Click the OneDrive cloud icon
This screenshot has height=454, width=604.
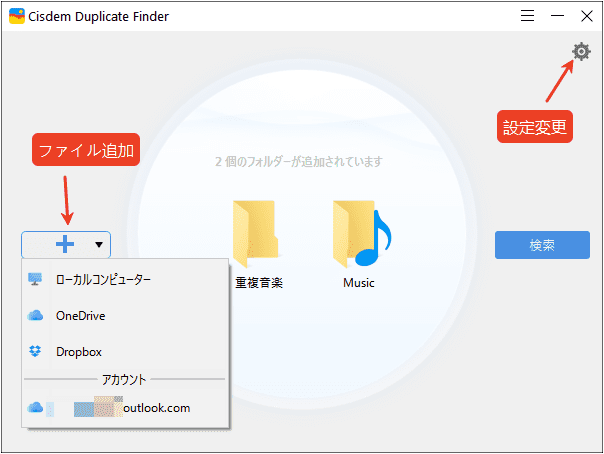point(35,315)
